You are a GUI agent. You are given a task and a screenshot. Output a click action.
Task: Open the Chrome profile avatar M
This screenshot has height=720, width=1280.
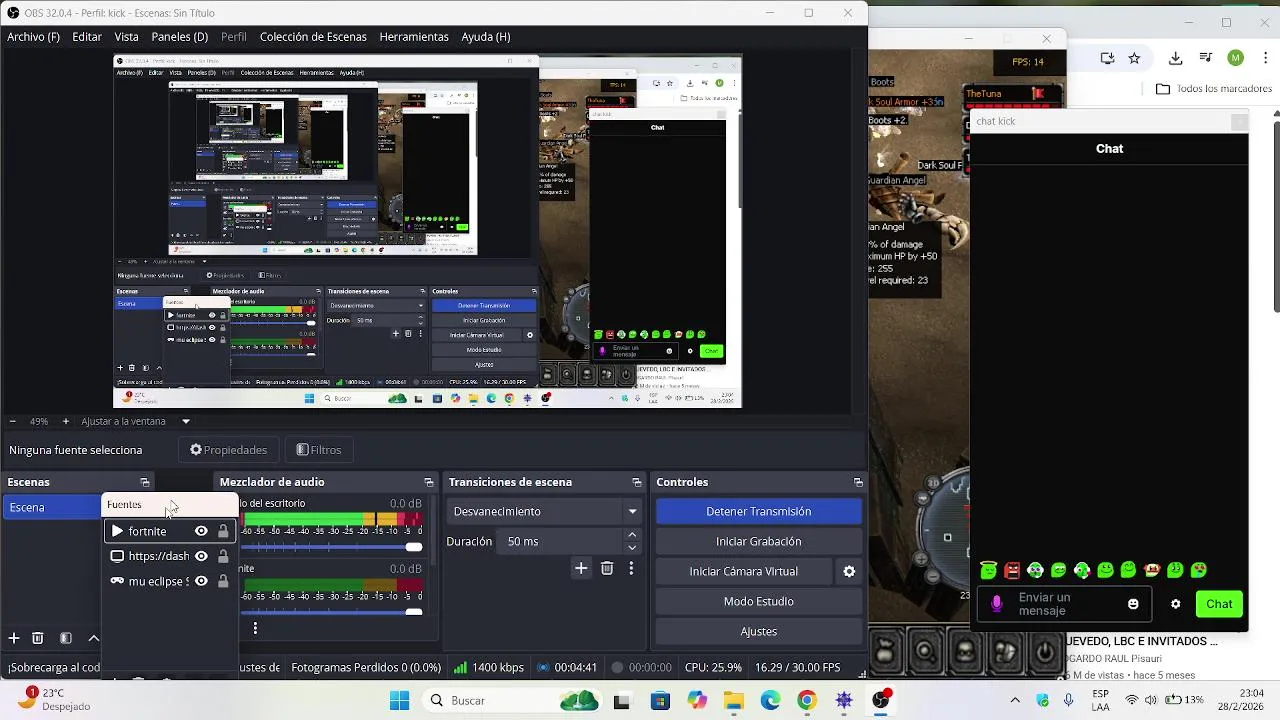(x=1236, y=58)
